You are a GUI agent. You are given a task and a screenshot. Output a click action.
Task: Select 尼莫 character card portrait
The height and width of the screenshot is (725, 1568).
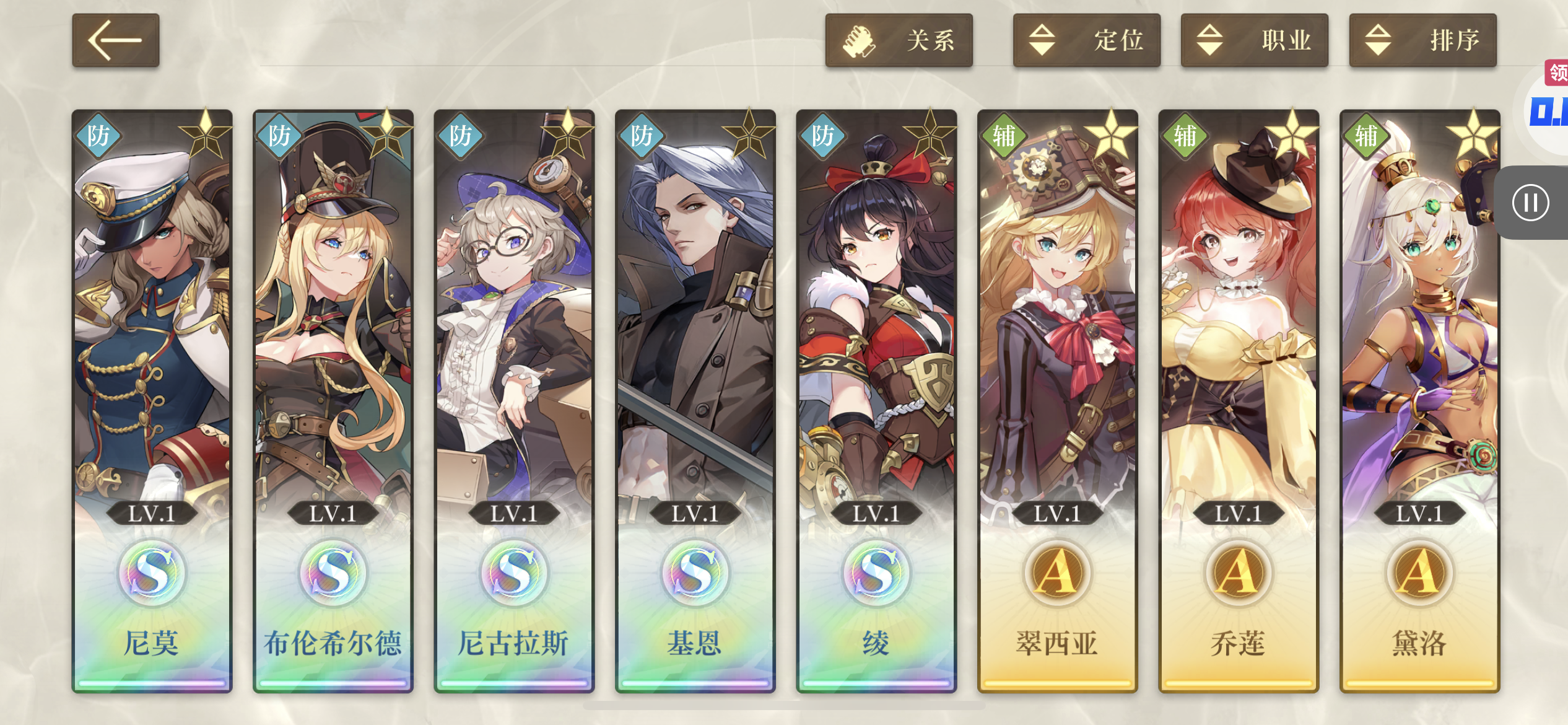point(152,310)
